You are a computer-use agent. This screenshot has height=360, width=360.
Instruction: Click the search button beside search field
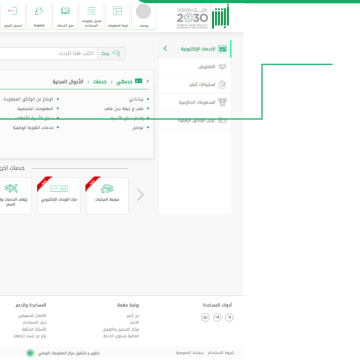point(111,53)
